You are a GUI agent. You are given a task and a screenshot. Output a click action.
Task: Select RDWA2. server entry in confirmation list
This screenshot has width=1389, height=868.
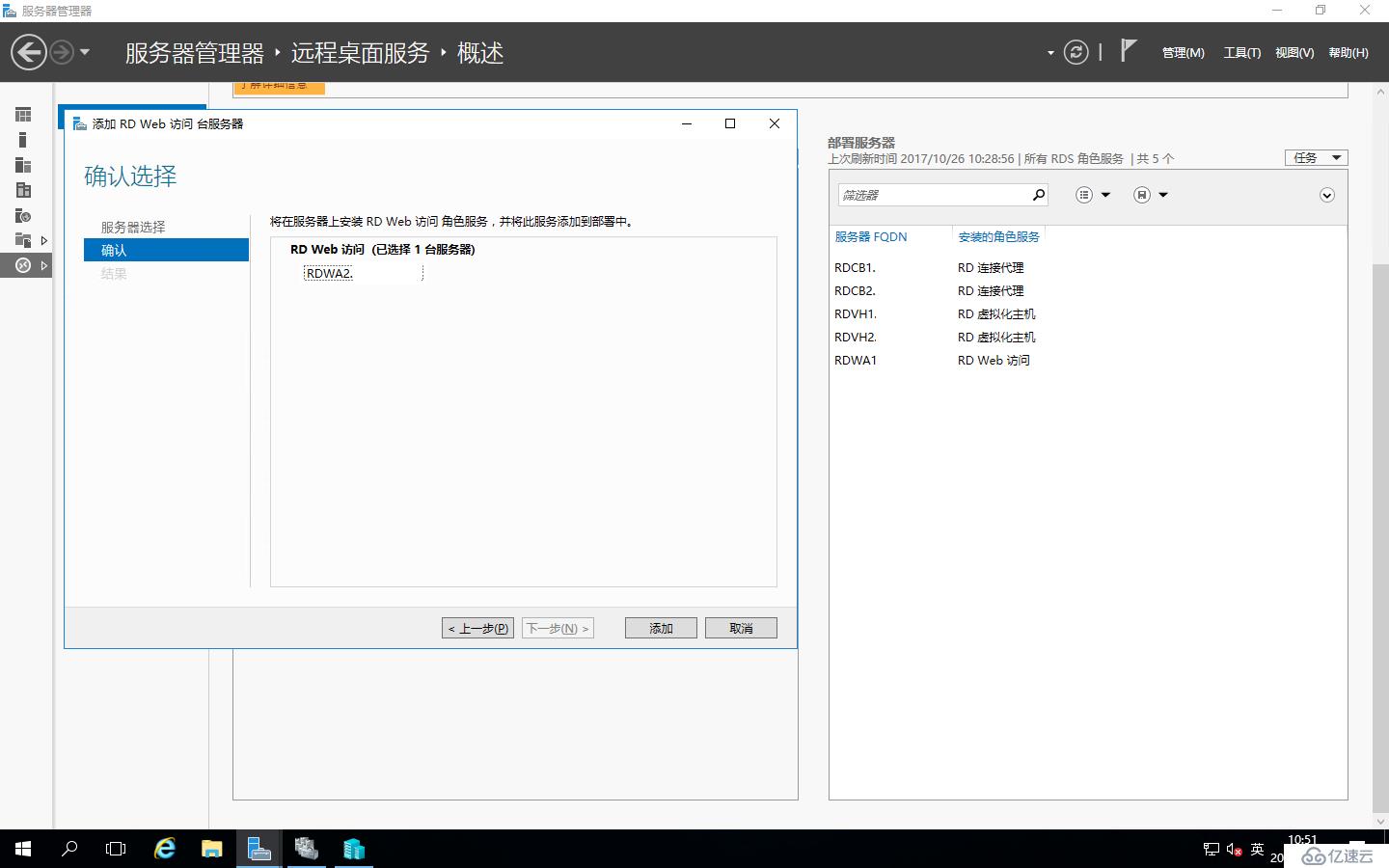click(x=363, y=273)
